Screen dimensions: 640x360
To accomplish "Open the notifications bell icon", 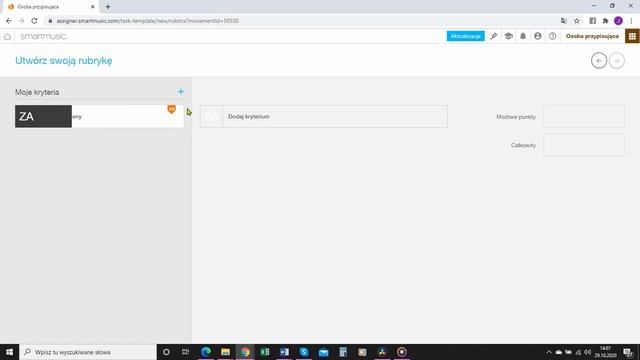I will (x=523, y=36).
